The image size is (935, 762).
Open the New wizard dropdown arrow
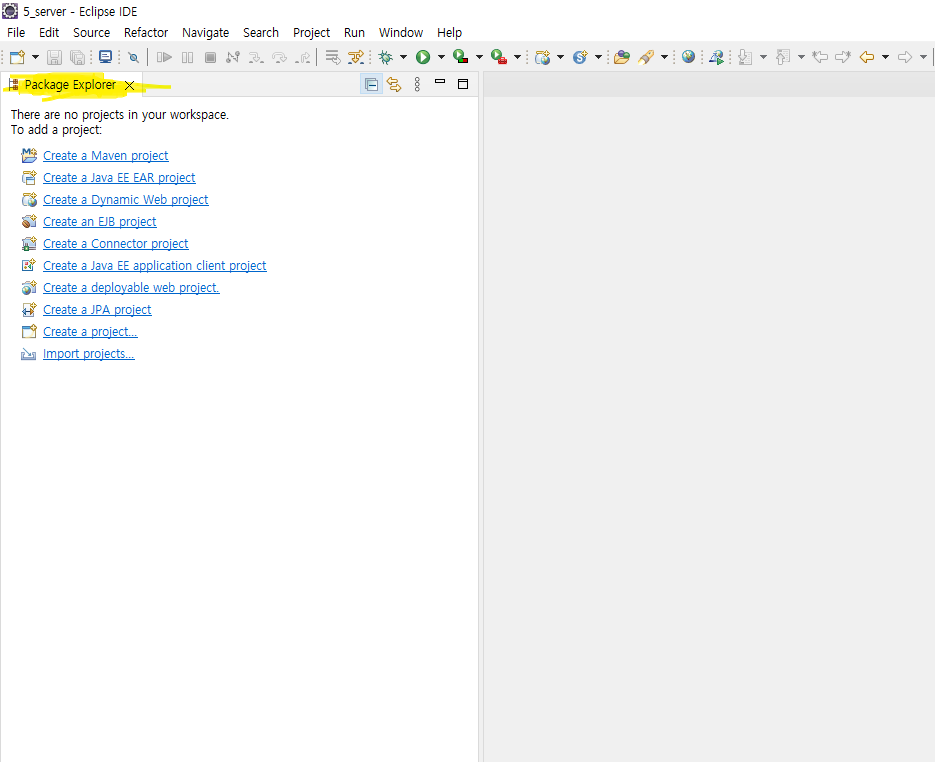coord(35,57)
